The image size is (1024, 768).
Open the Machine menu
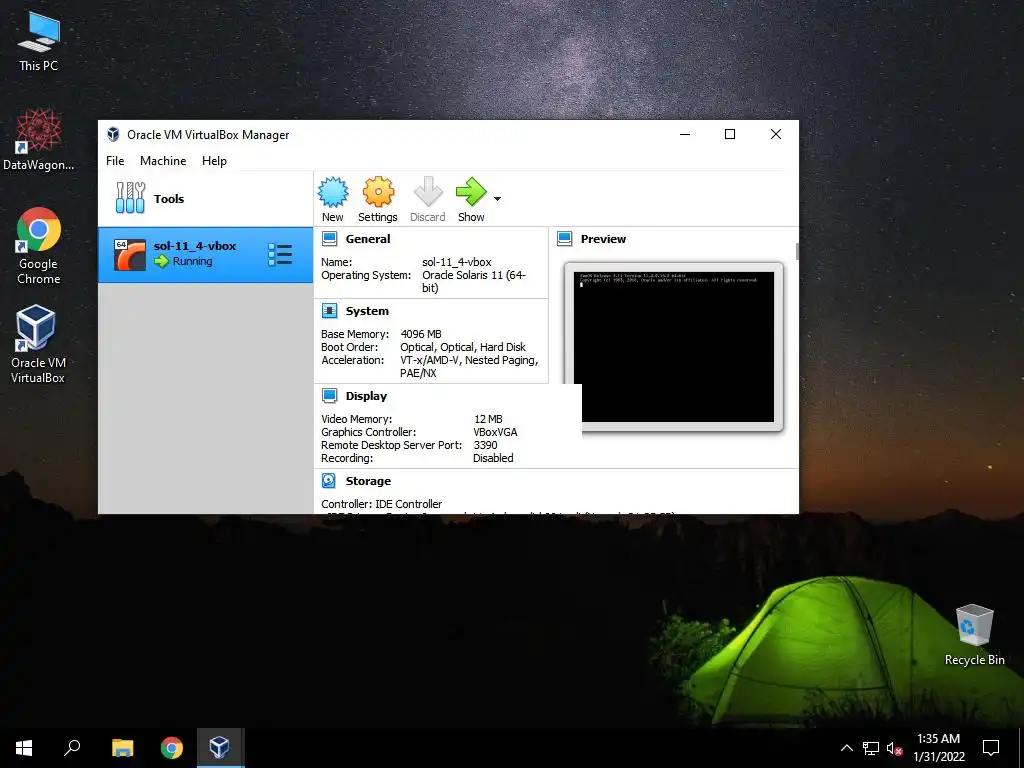coord(163,161)
